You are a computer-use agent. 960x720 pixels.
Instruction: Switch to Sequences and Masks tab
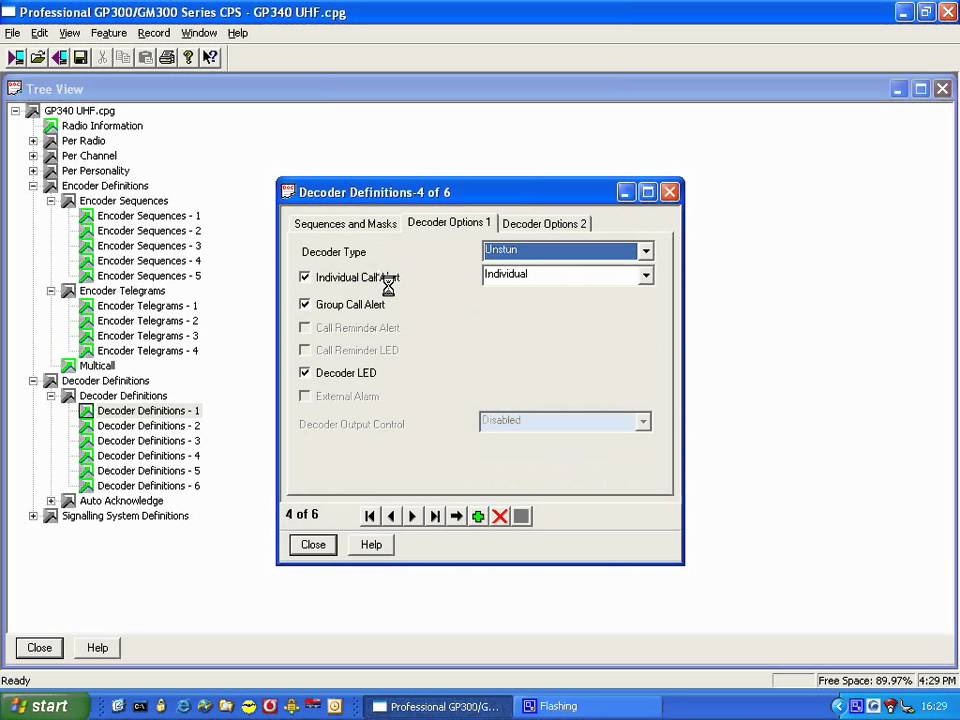[345, 224]
